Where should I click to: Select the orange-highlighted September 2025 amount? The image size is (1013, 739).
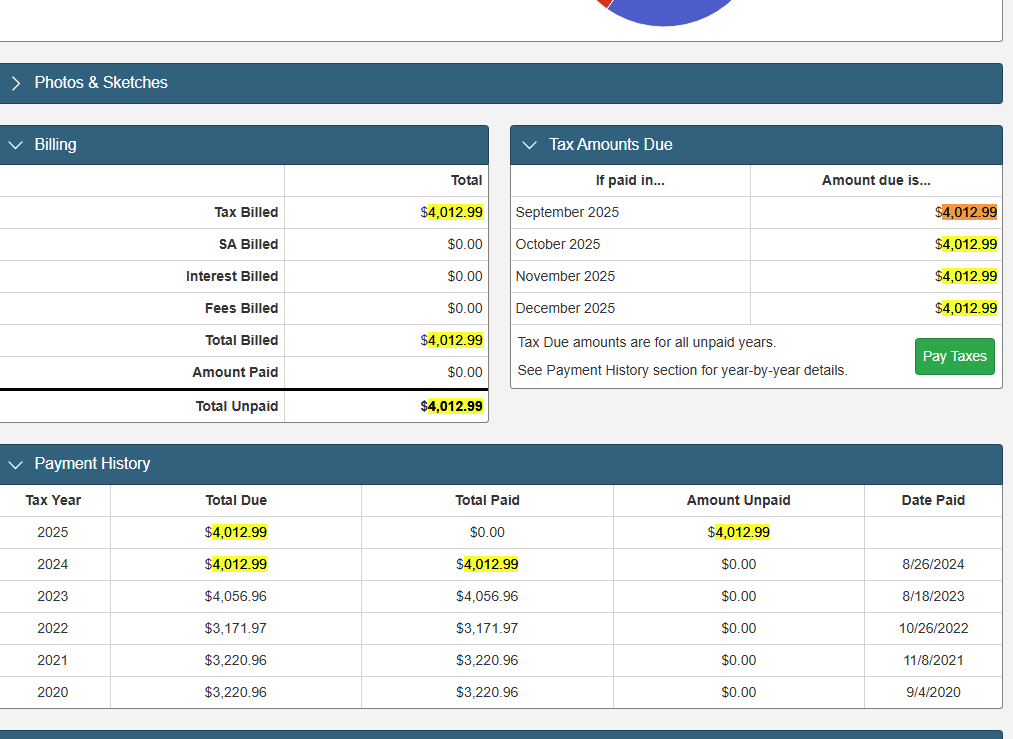pos(968,212)
